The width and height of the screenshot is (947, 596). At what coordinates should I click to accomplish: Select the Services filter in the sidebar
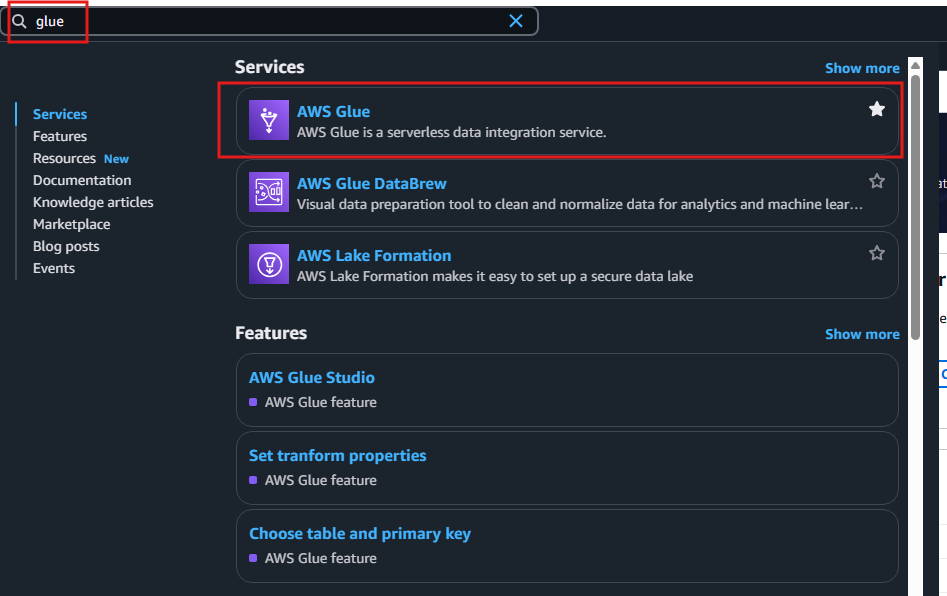click(x=60, y=114)
